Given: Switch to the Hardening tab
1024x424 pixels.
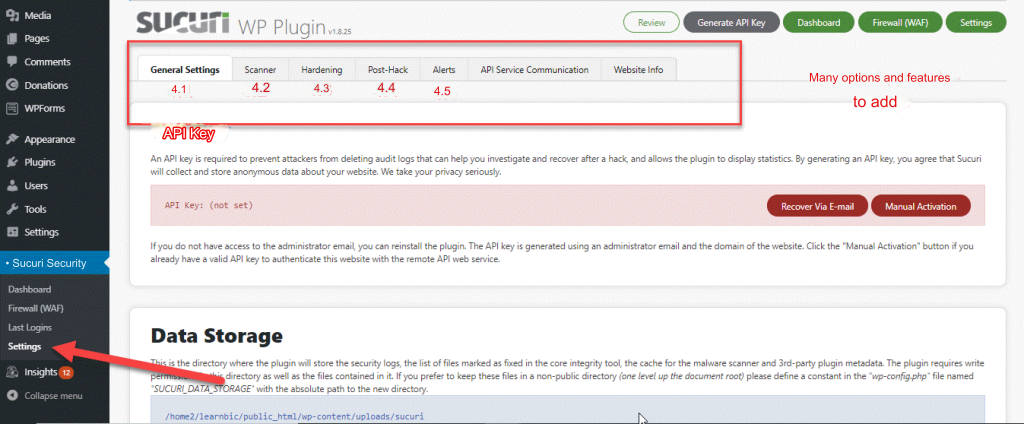Looking at the screenshot, I should [321, 70].
